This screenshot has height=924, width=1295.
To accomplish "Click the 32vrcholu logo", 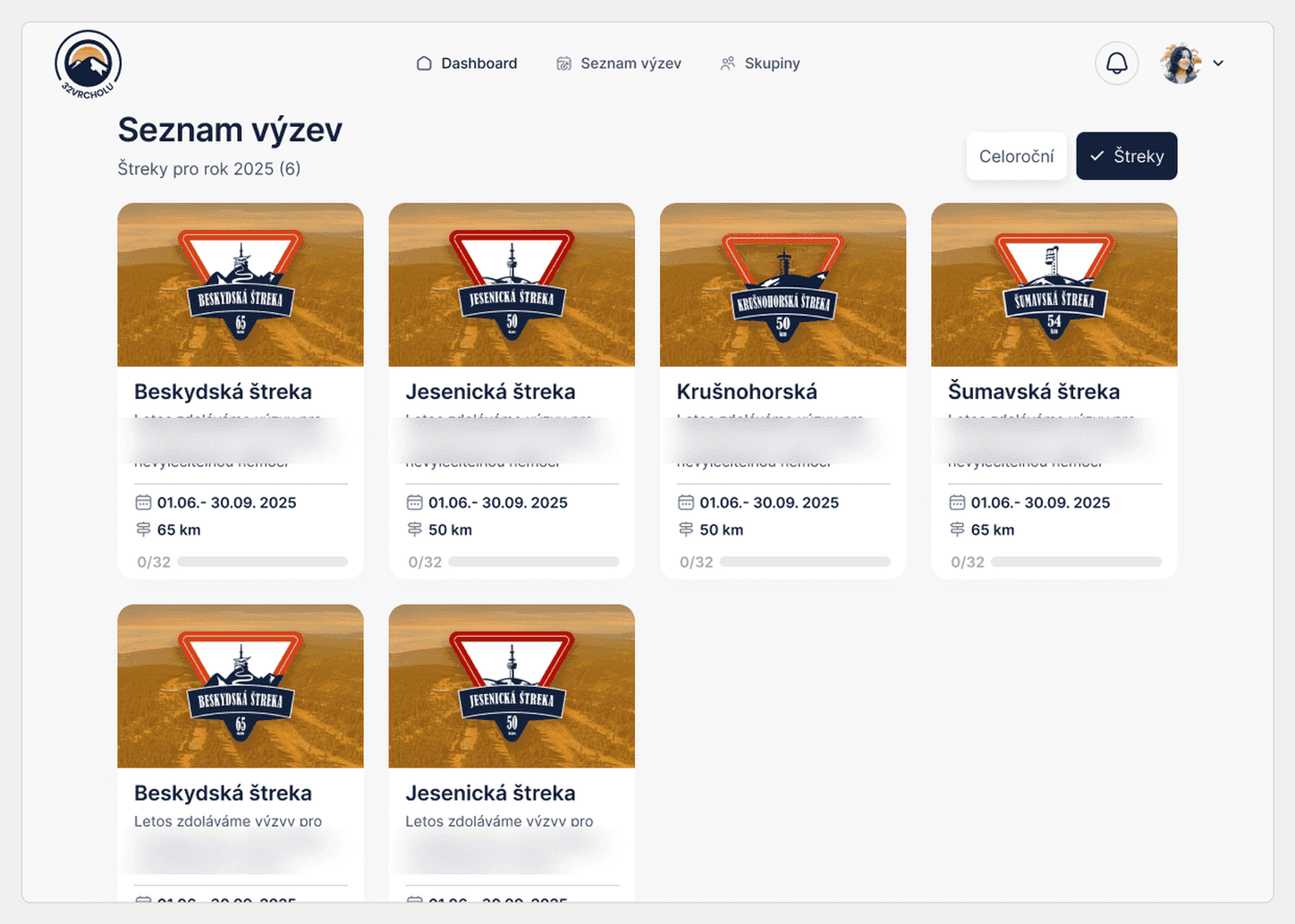I will (88, 64).
